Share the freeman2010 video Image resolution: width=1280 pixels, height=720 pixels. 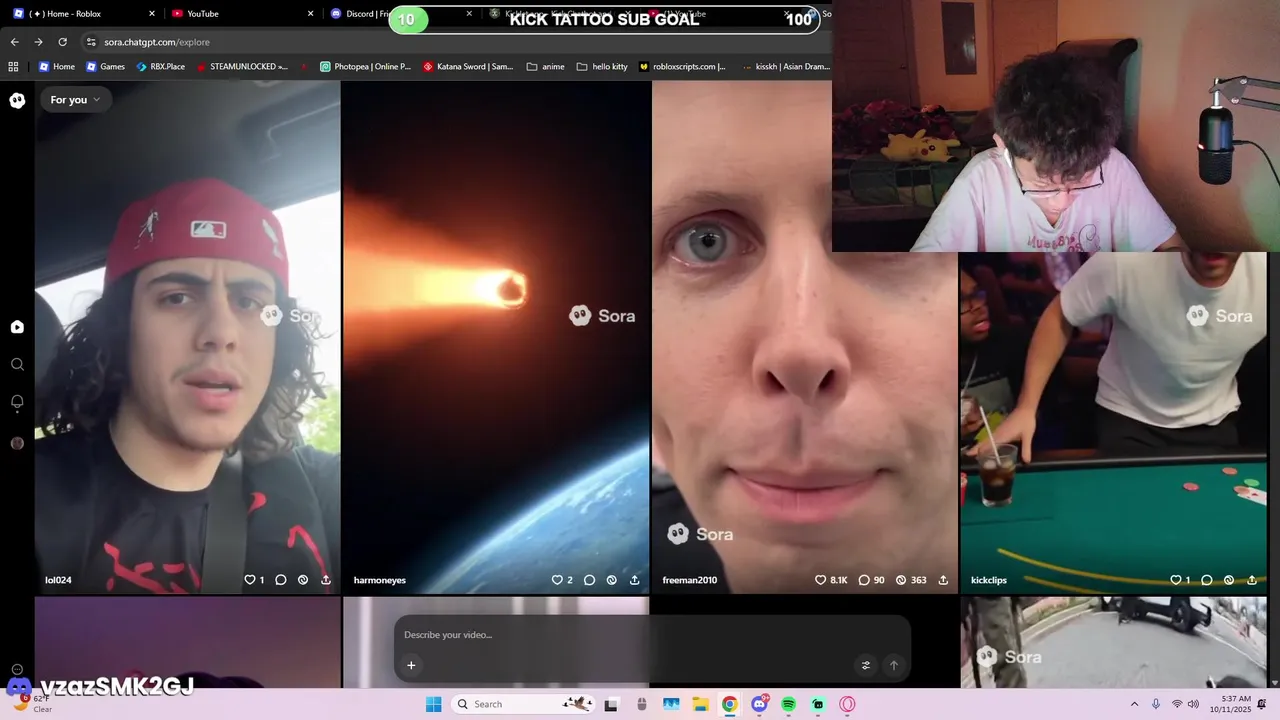943,580
